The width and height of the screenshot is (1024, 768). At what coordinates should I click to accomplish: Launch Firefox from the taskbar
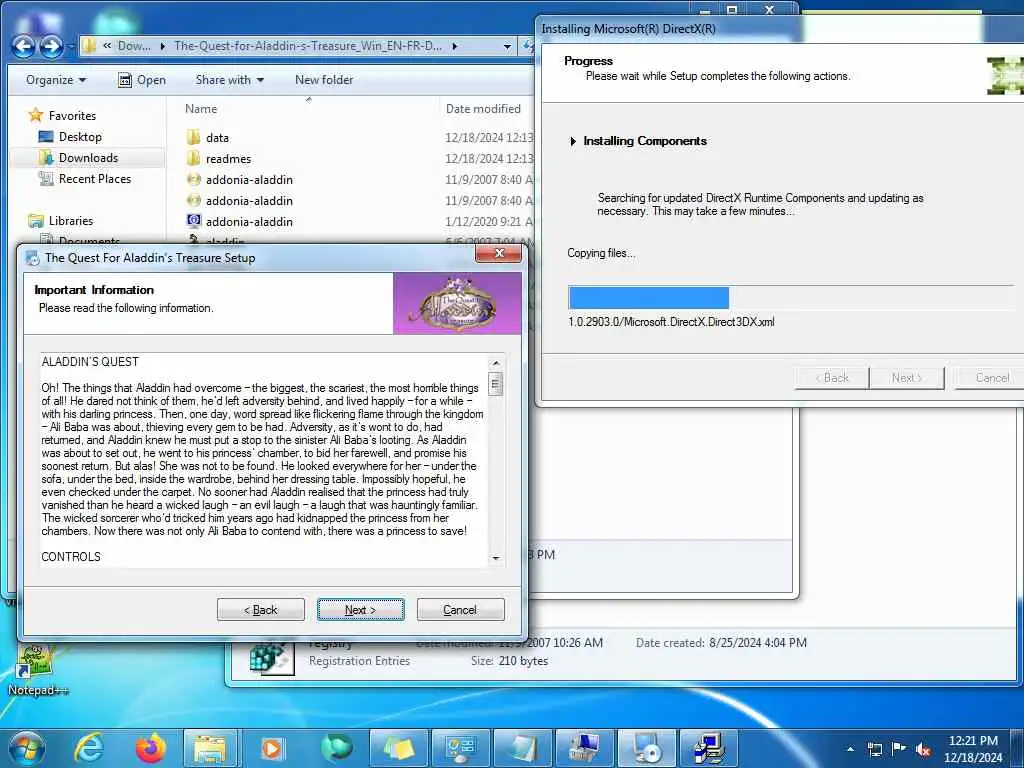point(150,748)
